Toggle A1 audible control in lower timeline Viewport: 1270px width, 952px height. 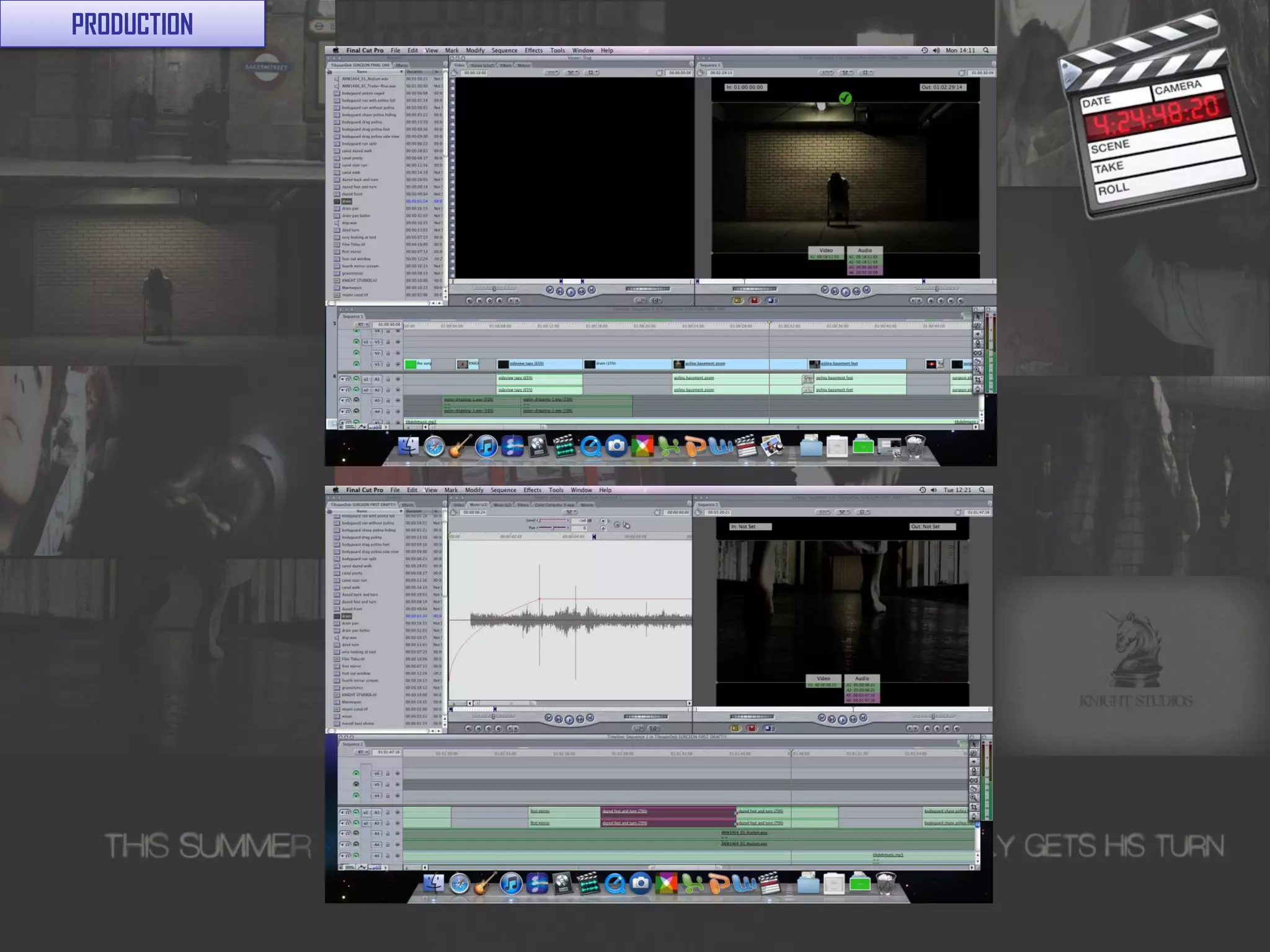point(356,812)
